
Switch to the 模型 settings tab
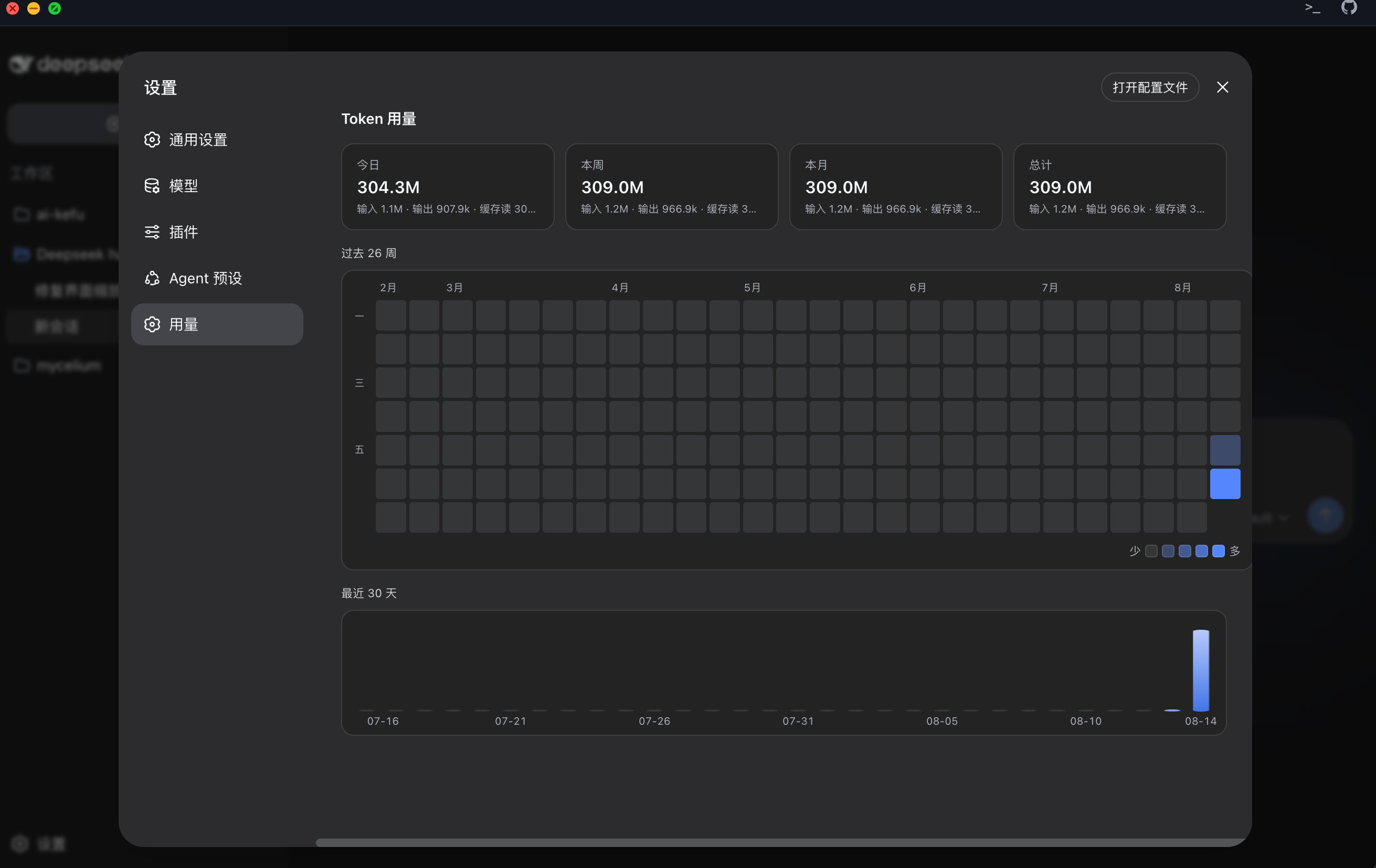[217, 186]
